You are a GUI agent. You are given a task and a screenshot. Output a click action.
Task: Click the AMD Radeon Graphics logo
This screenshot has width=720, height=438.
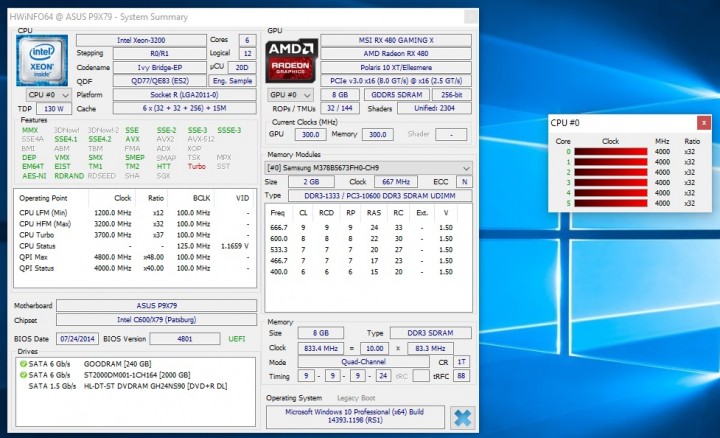[x=291, y=61]
